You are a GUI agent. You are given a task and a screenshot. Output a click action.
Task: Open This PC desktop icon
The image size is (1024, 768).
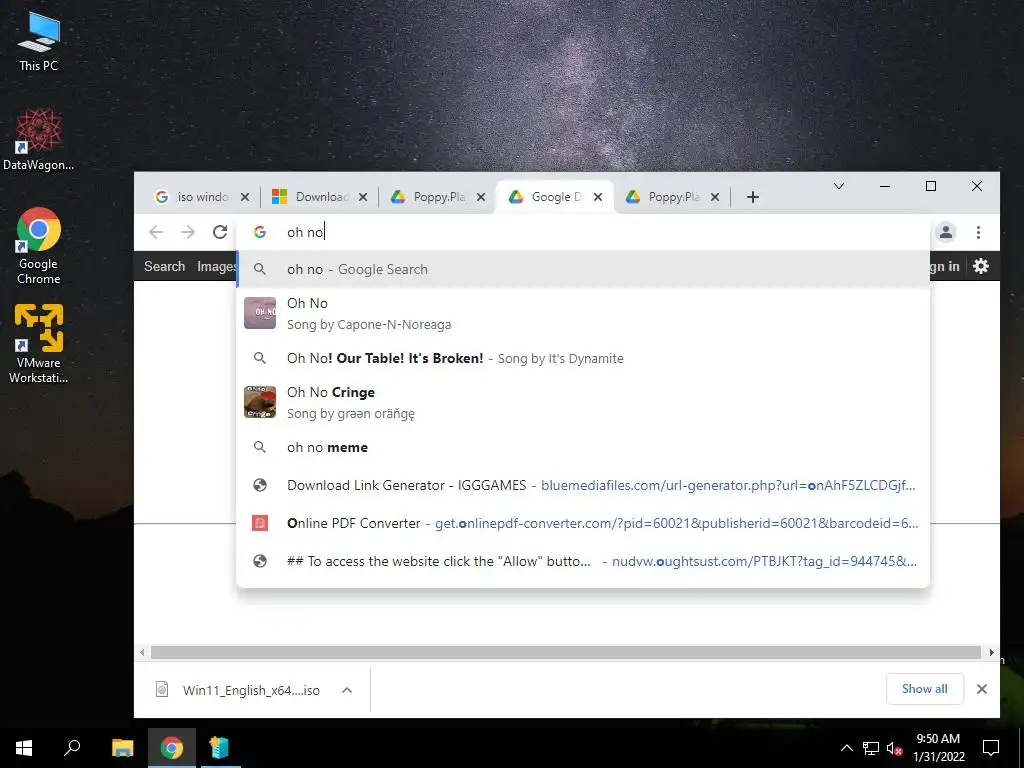coord(39,42)
